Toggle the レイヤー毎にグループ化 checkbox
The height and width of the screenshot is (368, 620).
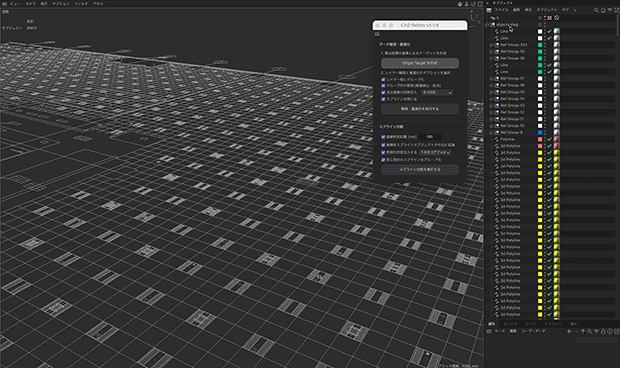coord(383,79)
